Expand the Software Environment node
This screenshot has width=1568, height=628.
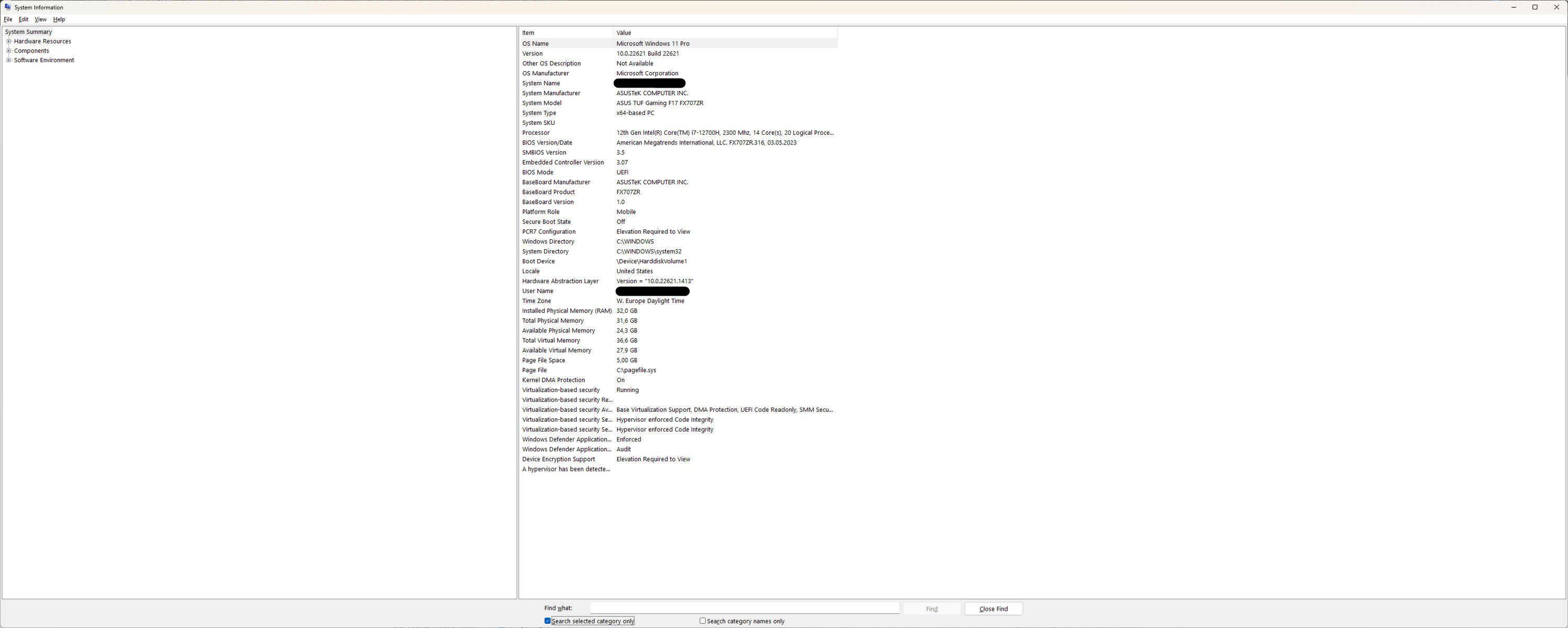point(8,60)
